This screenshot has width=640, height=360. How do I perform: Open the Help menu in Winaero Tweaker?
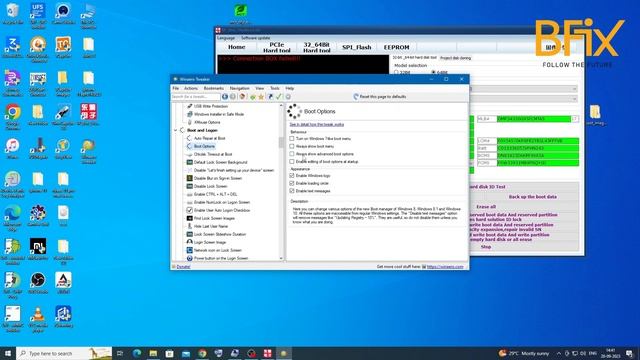289,88
